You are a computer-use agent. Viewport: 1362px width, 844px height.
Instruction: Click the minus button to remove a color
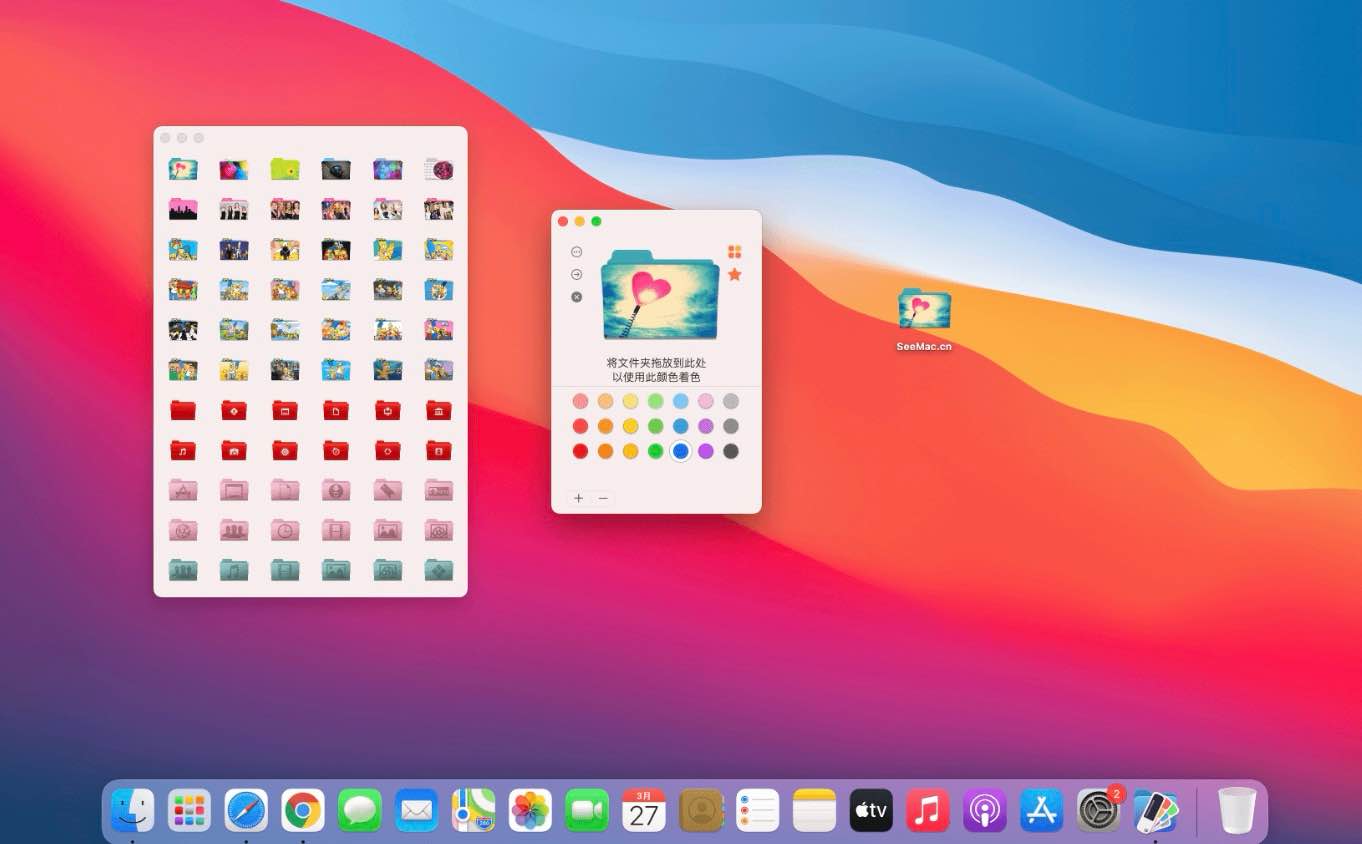[603, 498]
